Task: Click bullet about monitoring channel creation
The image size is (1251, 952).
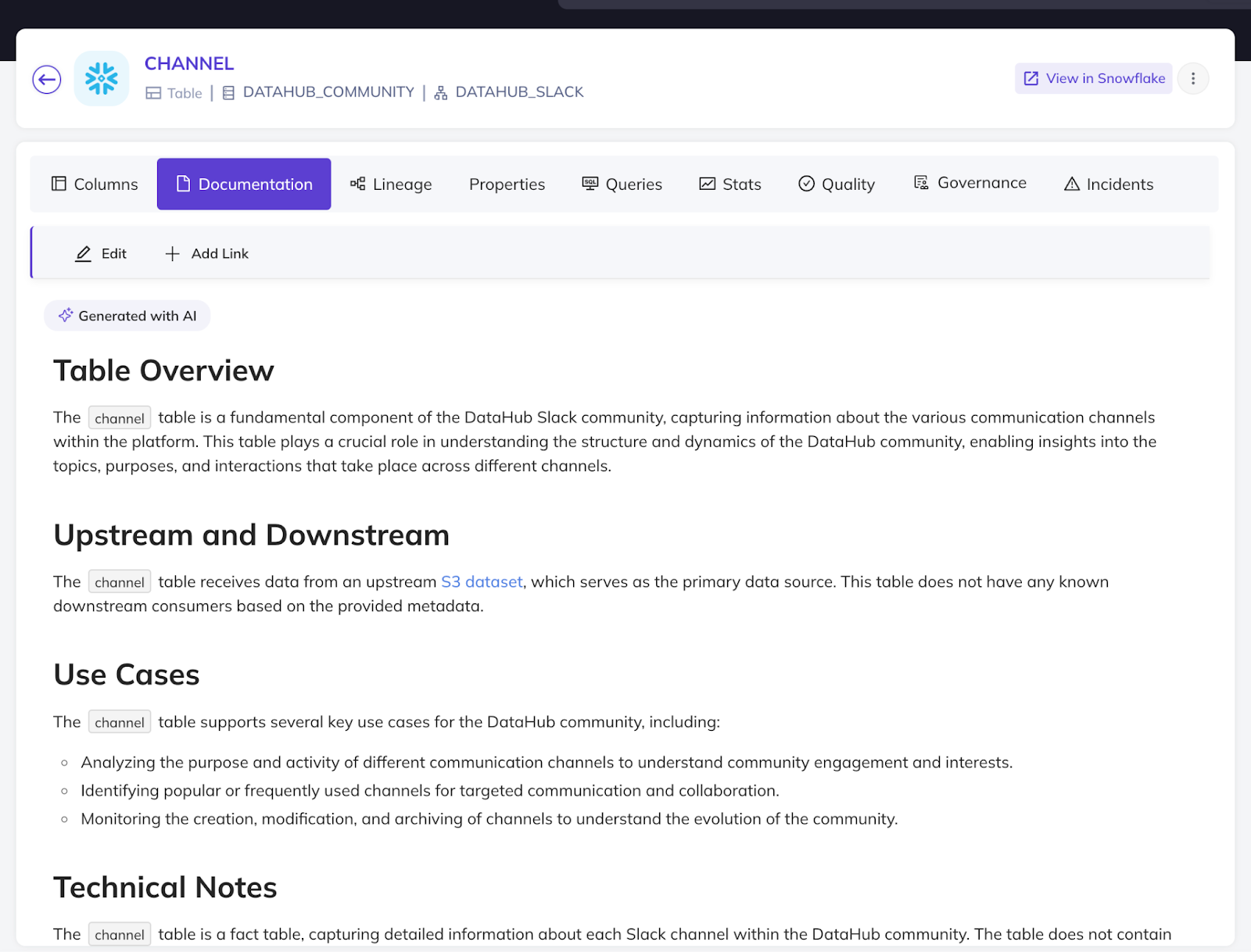Action: pyautogui.click(x=489, y=818)
